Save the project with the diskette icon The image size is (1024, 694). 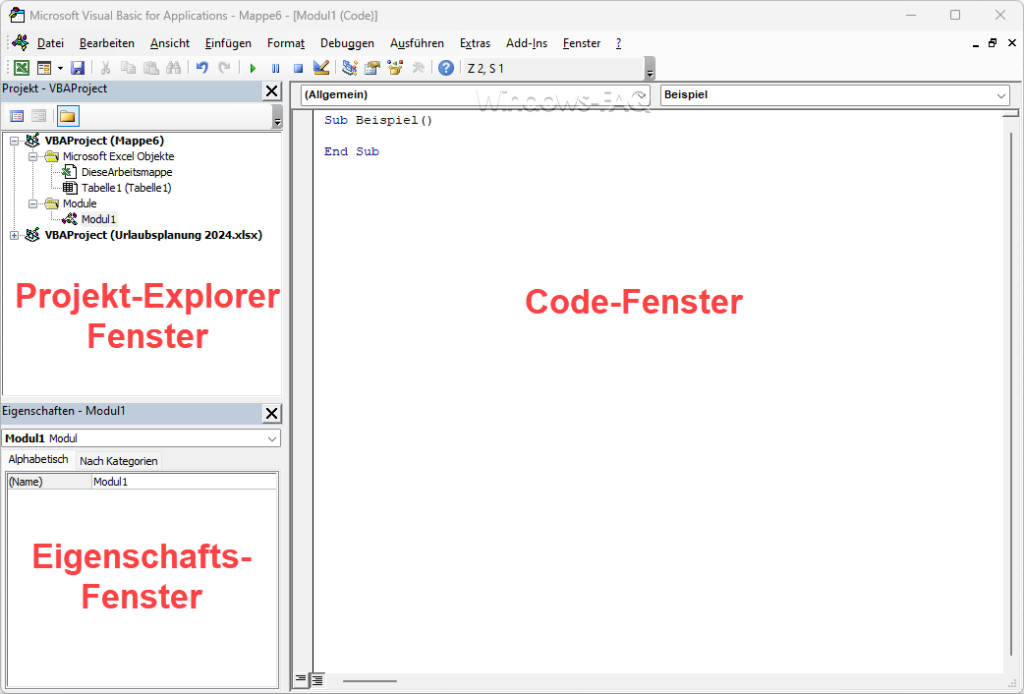[x=78, y=68]
